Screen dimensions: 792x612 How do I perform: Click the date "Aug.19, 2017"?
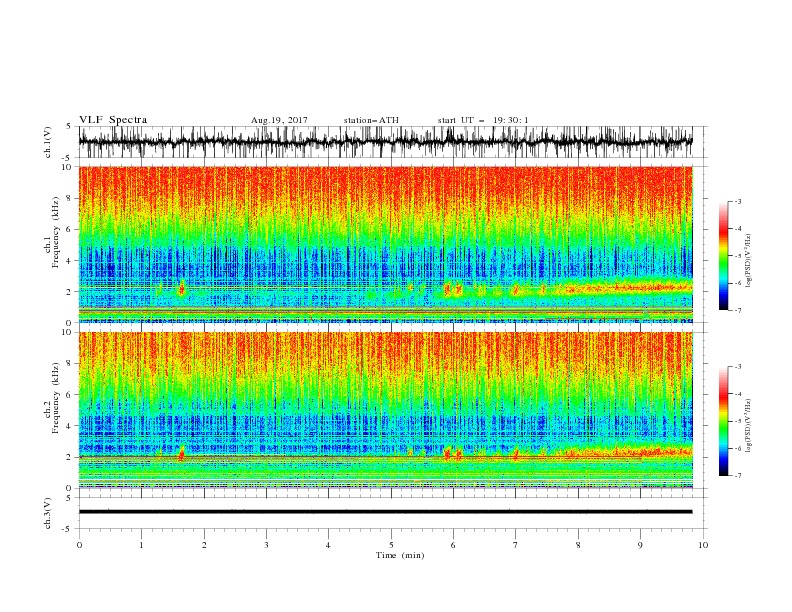pyautogui.click(x=279, y=120)
